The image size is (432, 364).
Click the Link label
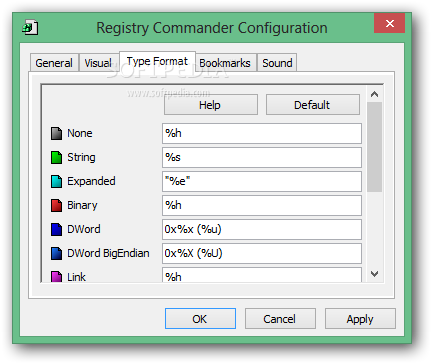(77, 277)
